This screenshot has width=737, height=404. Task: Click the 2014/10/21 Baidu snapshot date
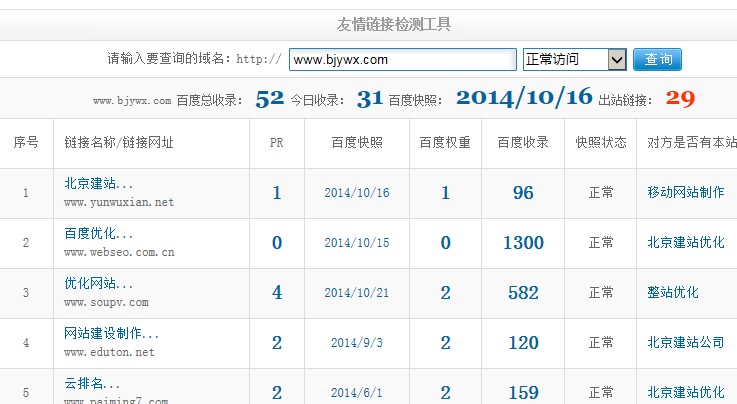[356, 293]
